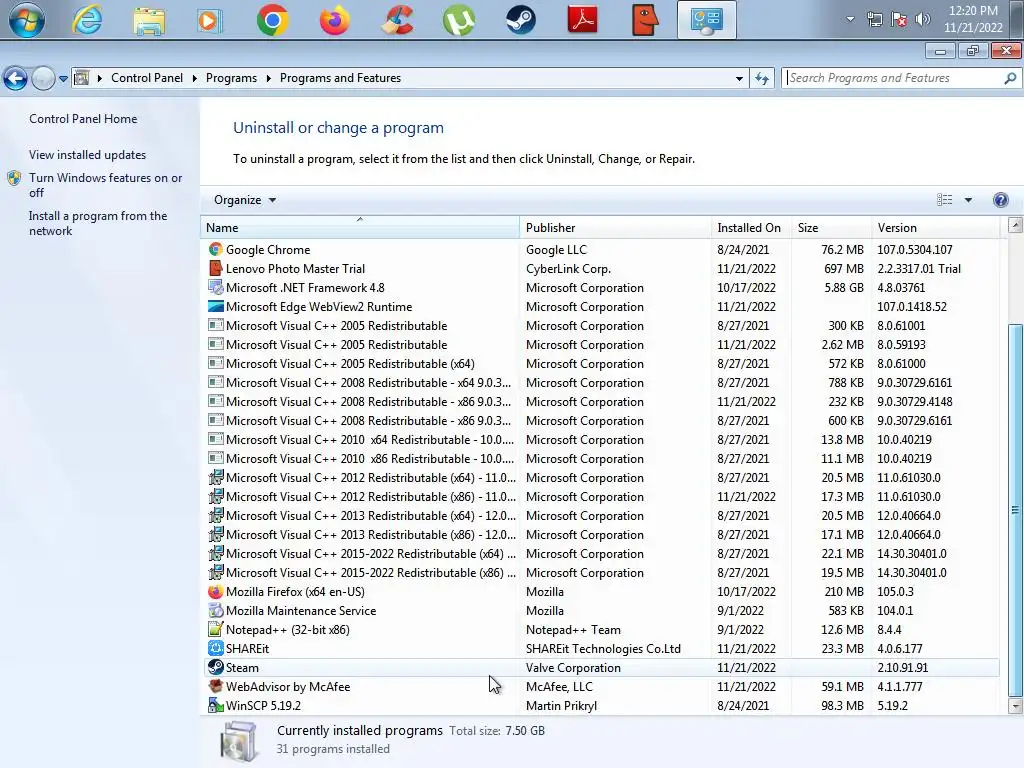Image resolution: width=1024 pixels, height=768 pixels.
Task: Select Mozilla Firefox (x64 en-US)
Action: tap(600, 591)
